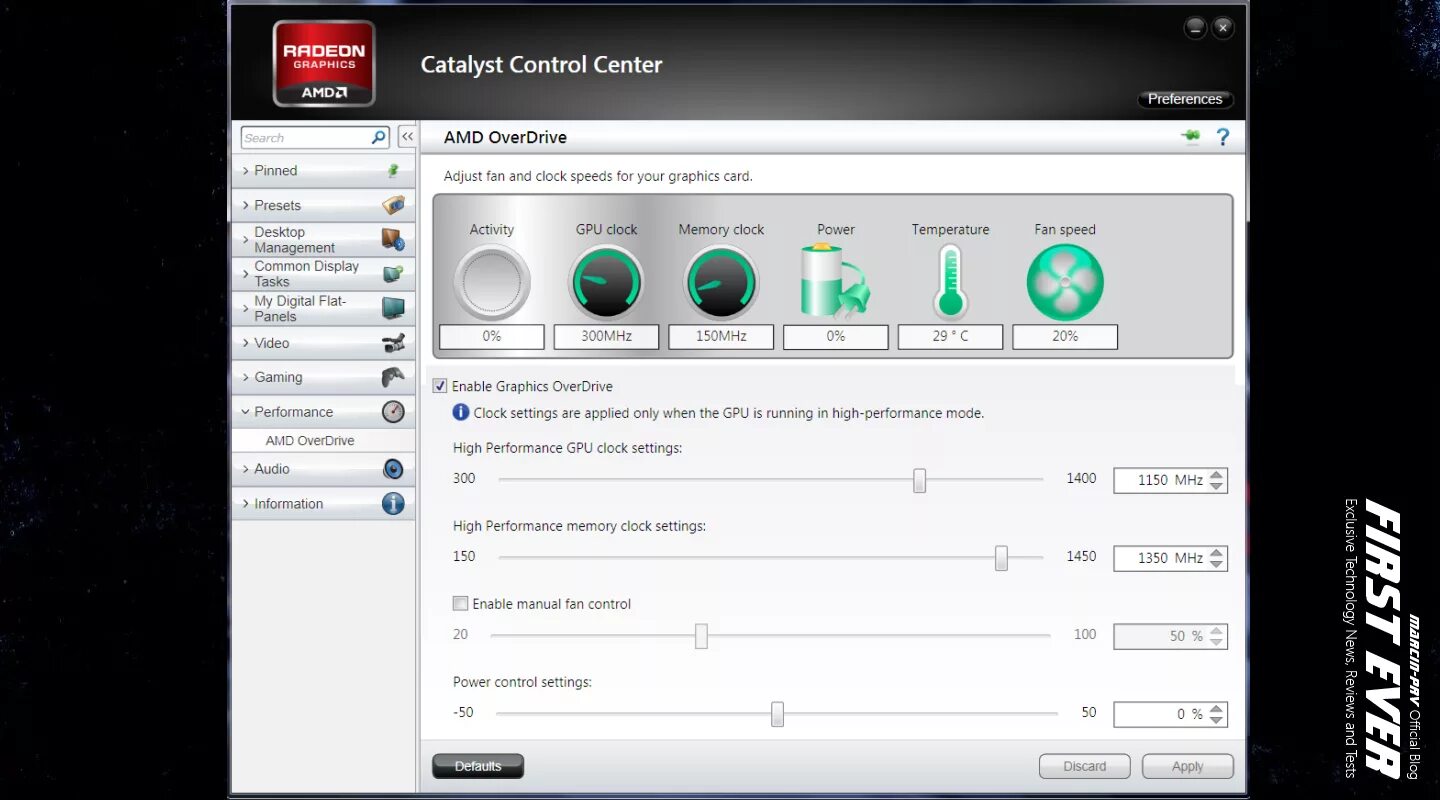Image resolution: width=1440 pixels, height=800 pixels.
Task: Click the Gaming controller icon
Action: tap(393, 377)
